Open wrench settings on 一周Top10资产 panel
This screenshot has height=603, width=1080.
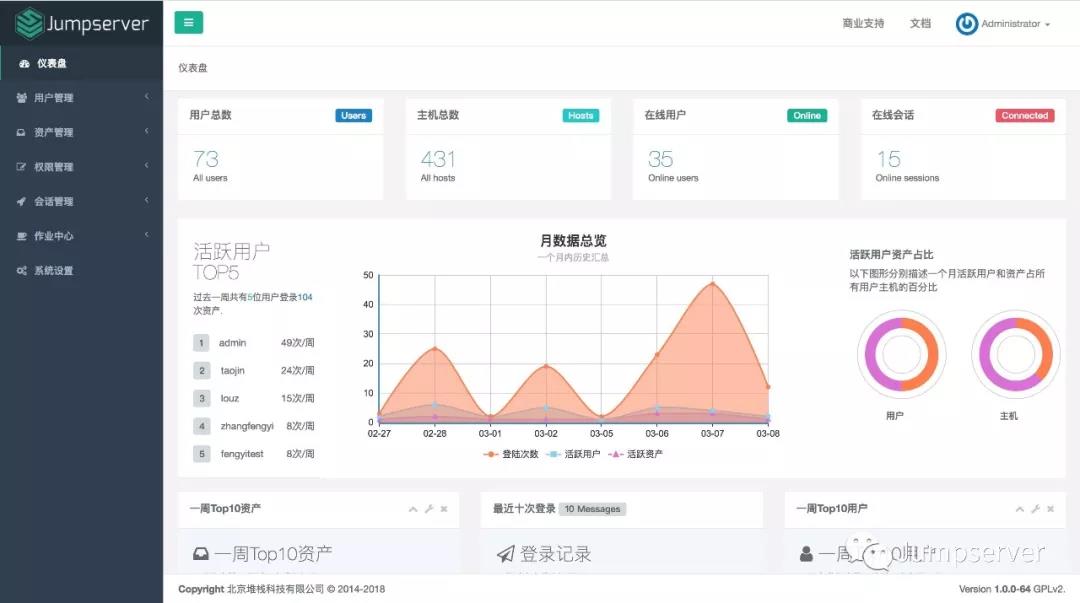pos(429,509)
